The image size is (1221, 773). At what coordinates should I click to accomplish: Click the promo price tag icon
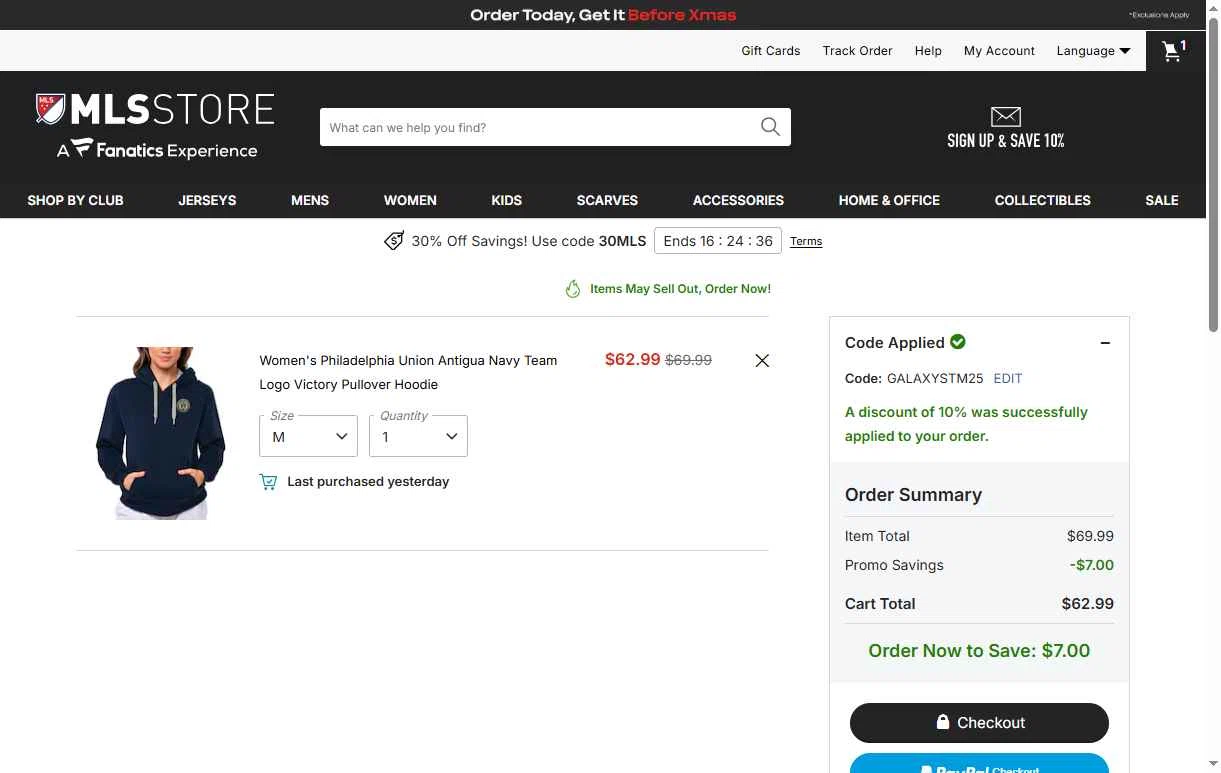[x=394, y=241]
